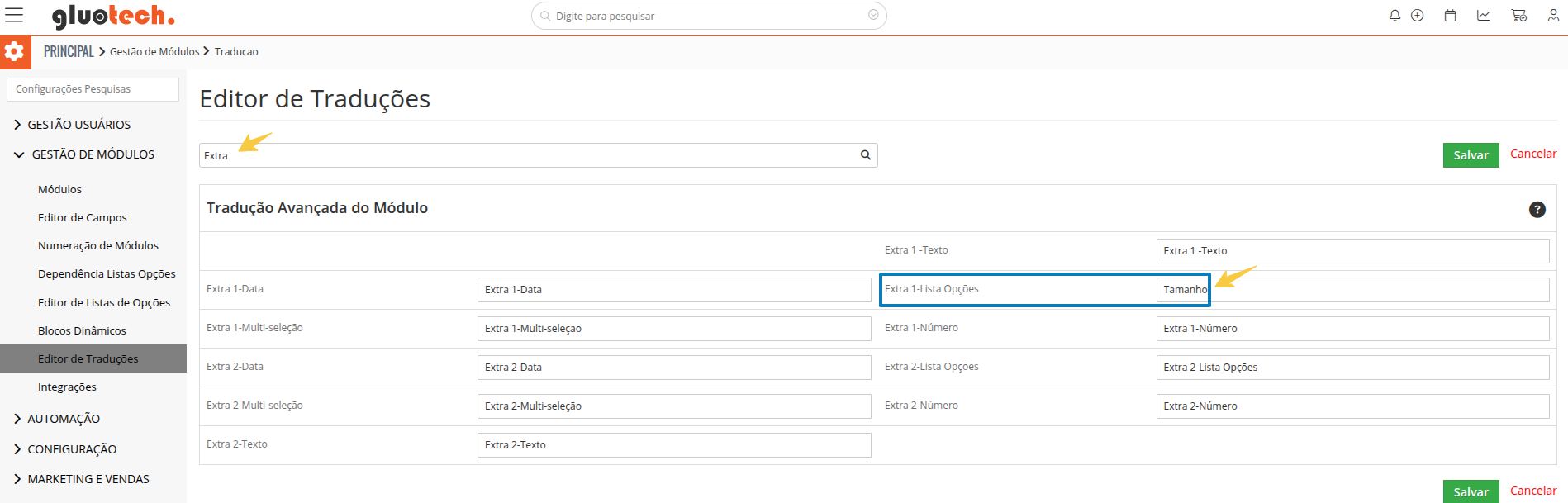Image resolution: width=1568 pixels, height=503 pixels.
Task: Open the global search options dropdown
Action: (x=873, y=15)
